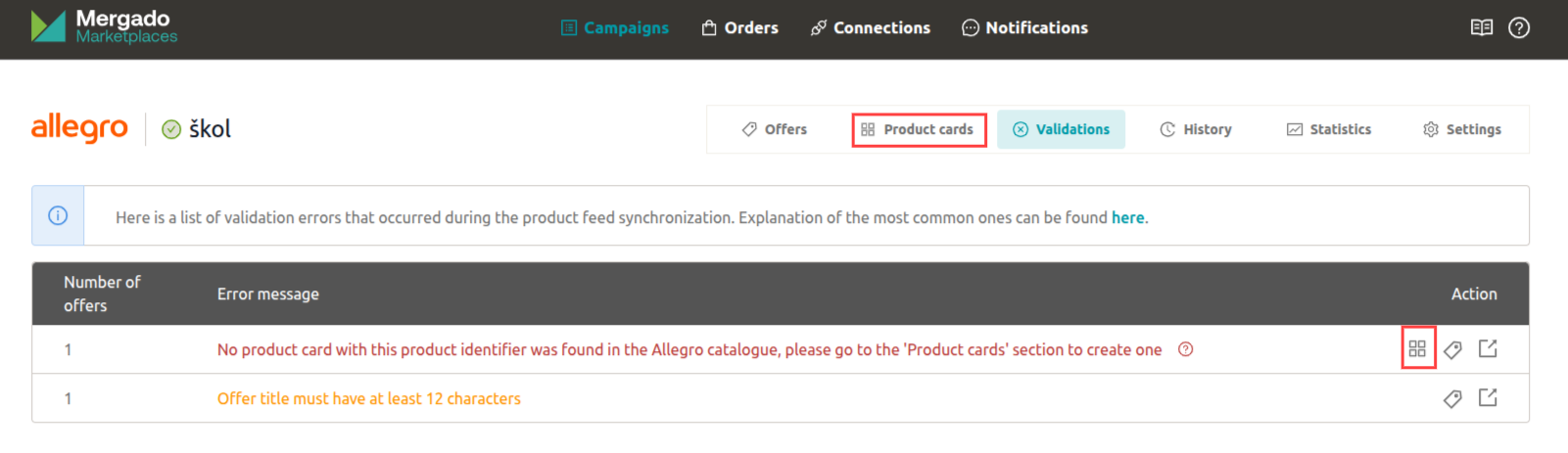Switch to the Offers tab
The image size is (1568, 453).
tap(775, 129)
